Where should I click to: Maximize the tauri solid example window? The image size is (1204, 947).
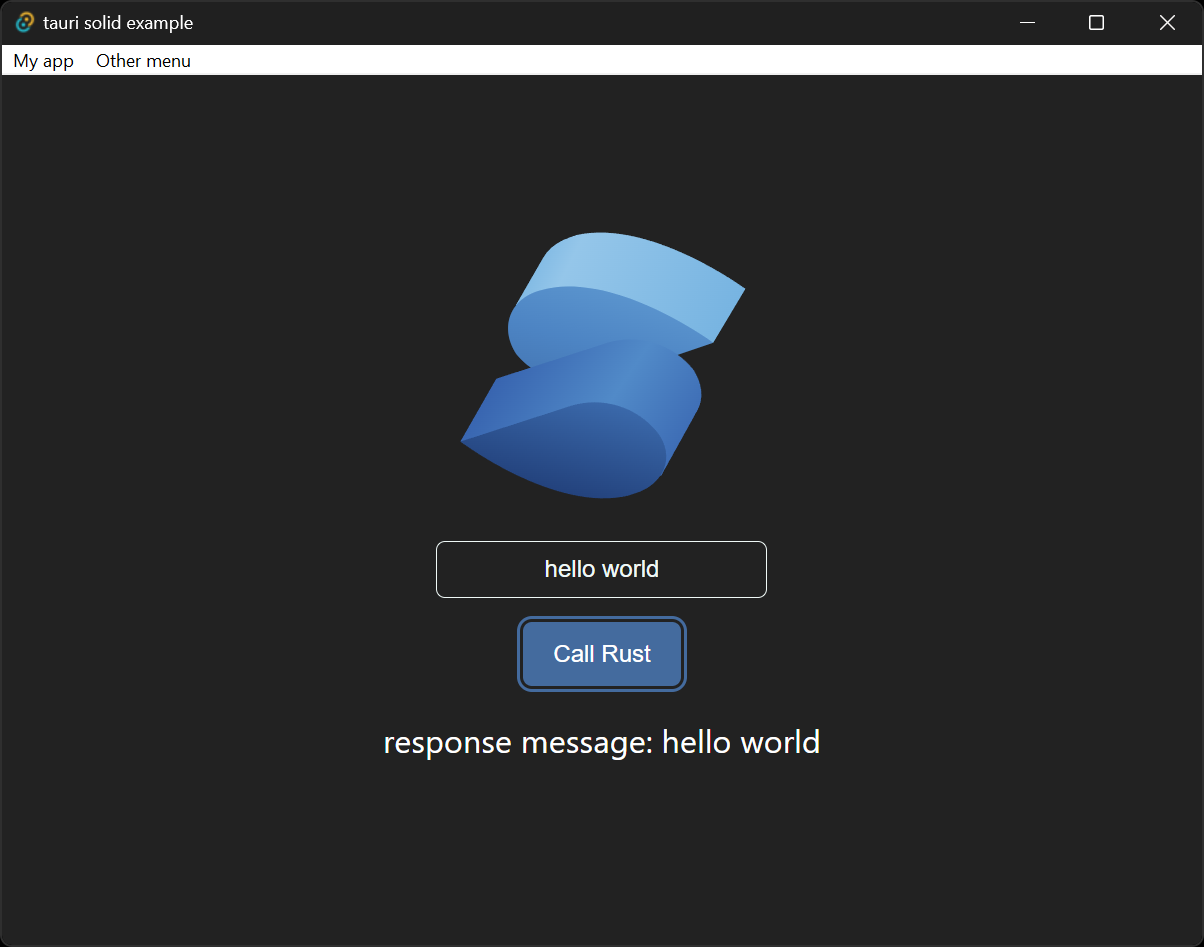tap(1096, 22)
